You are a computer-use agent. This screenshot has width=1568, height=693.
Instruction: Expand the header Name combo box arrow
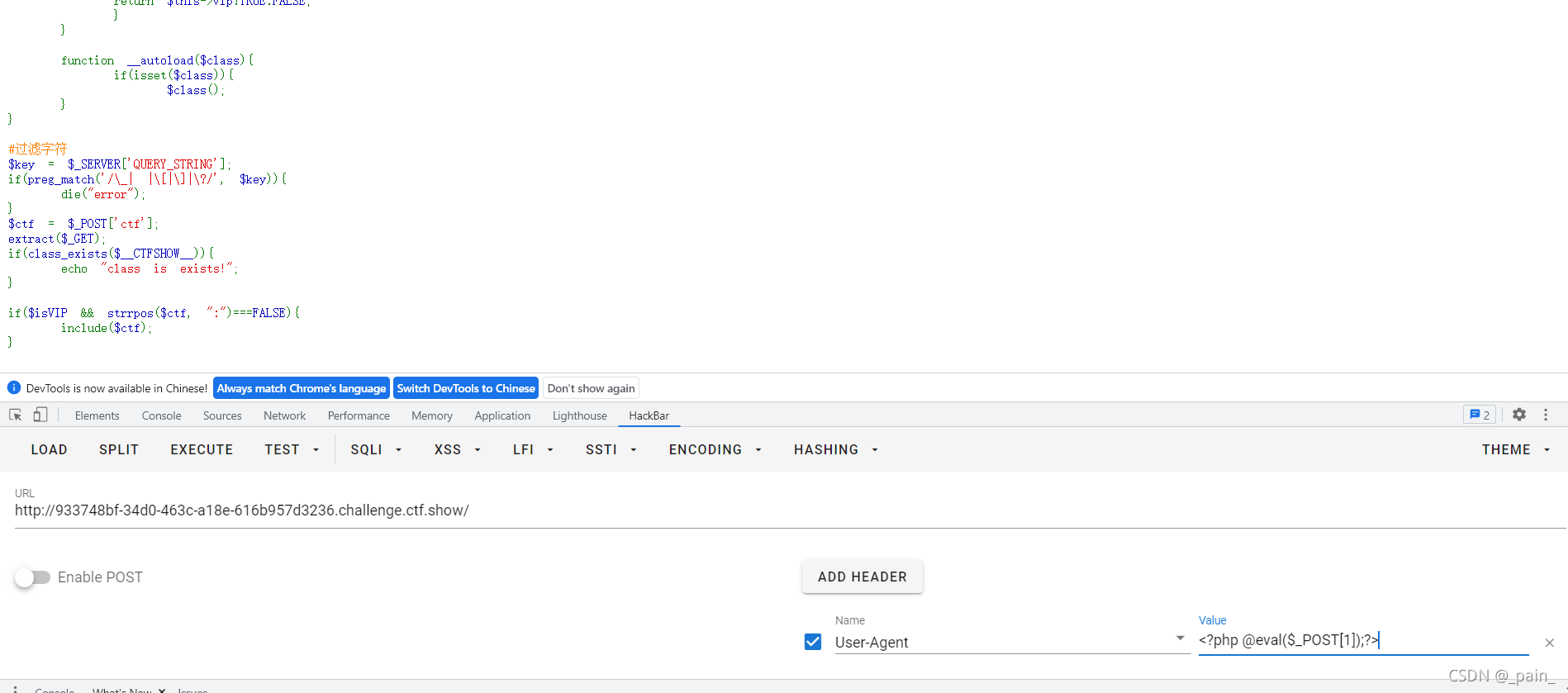tap(1180, 638)
